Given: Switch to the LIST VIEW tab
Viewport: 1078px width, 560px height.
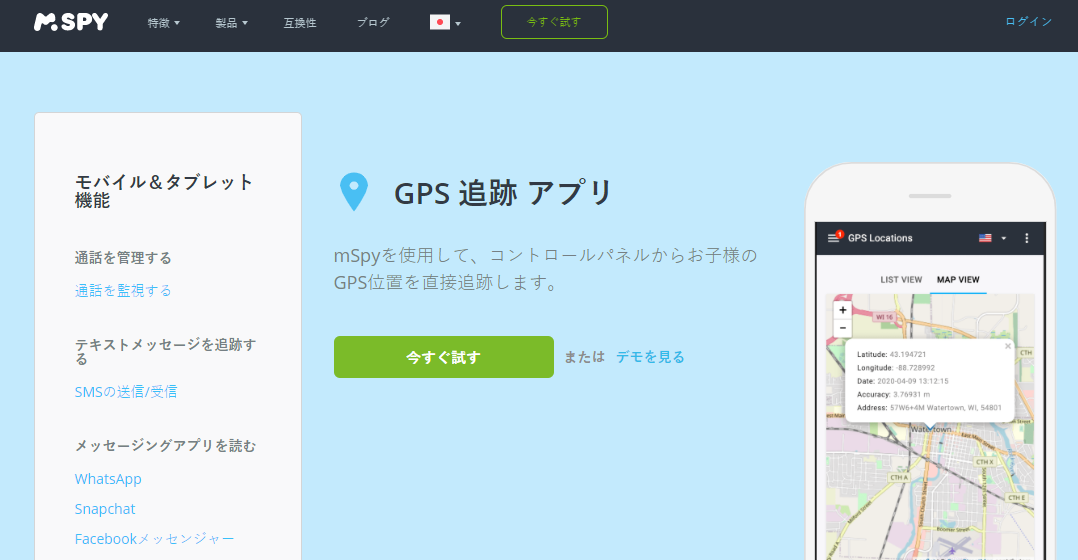Looking at the screenshot, I should [x=901, y=280].
